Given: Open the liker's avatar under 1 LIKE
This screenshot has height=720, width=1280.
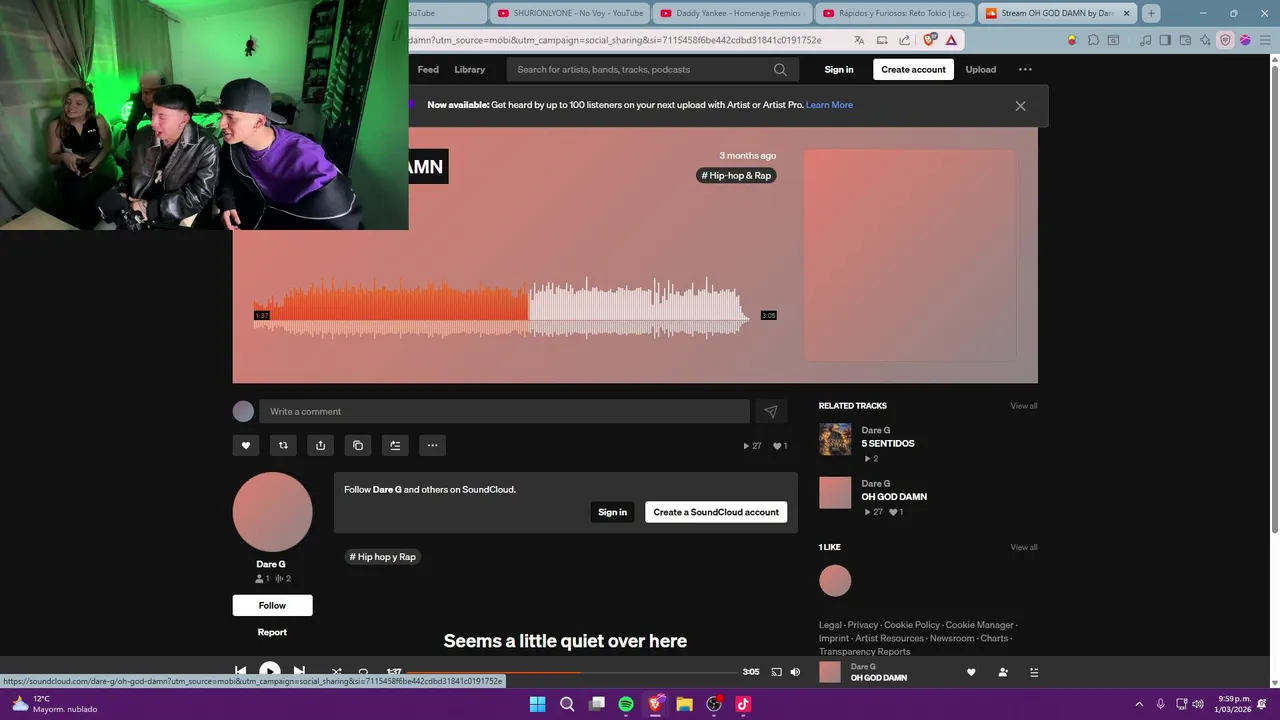Looking at the screenshot, I should point(835,581).
